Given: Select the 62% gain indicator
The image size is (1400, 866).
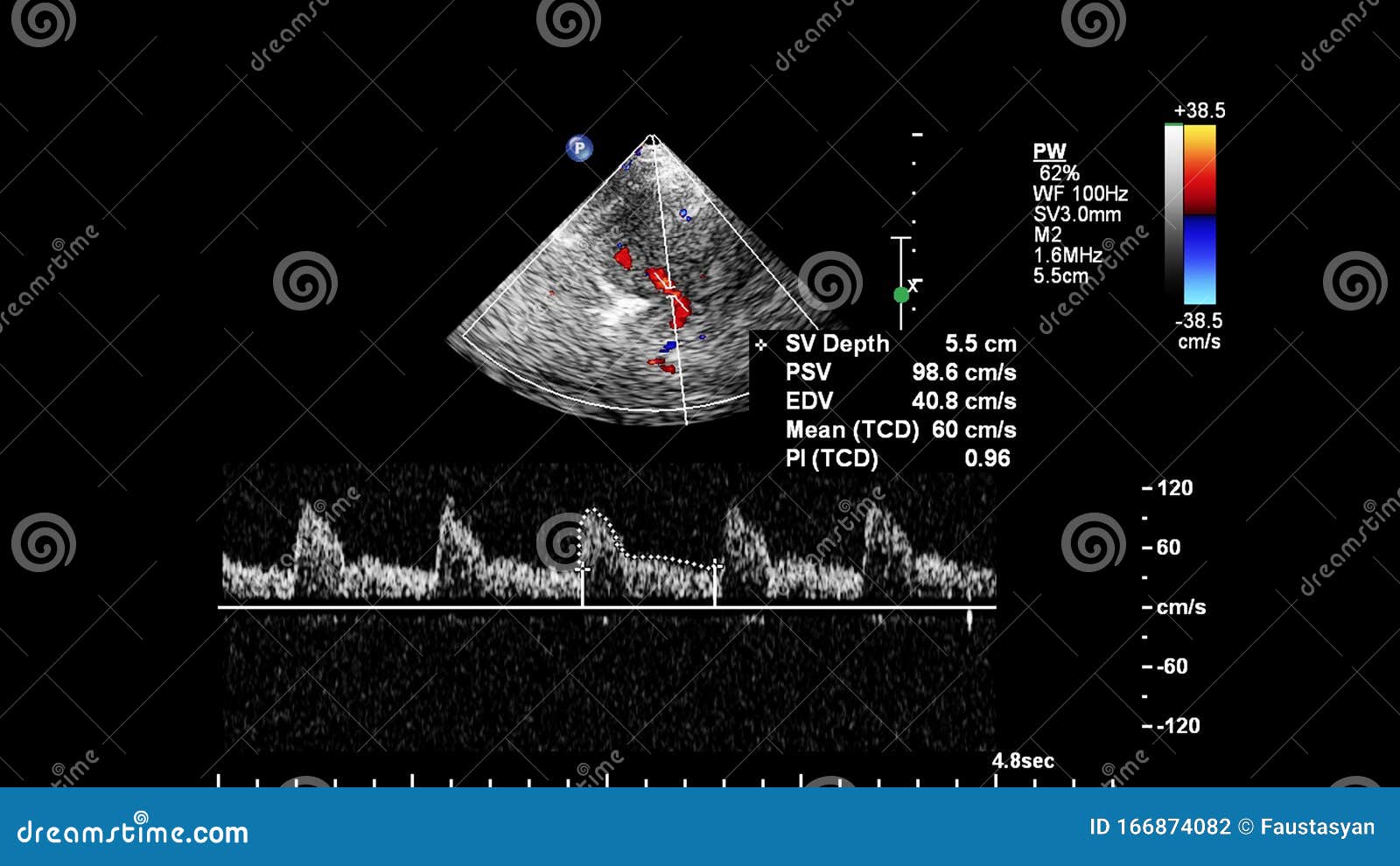Looking at the screenshot, I should click(x=1059, y=172).
